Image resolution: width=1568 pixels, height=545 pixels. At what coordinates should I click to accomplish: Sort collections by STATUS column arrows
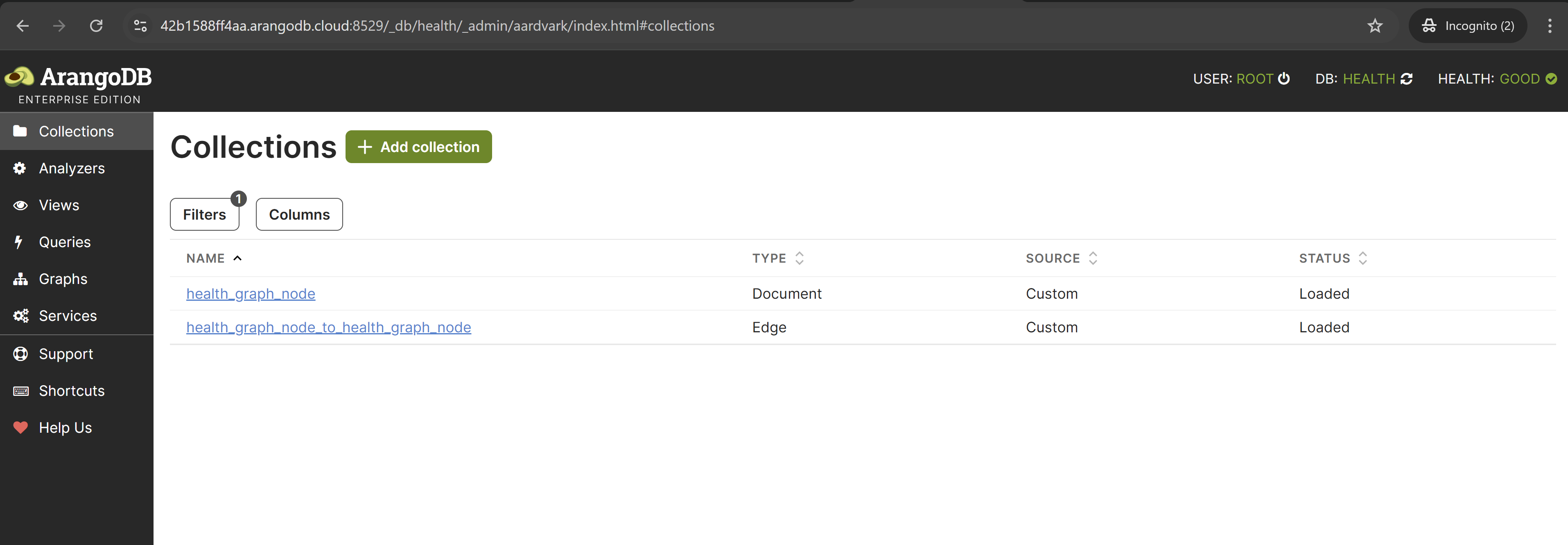(1363, 258)
